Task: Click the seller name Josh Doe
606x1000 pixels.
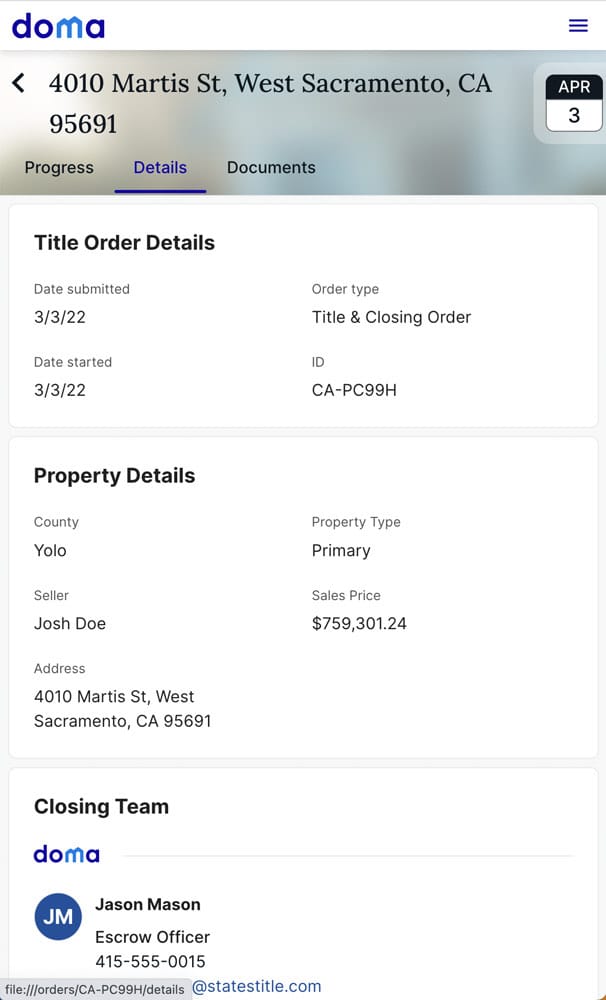Action: [x=70, y=624]
